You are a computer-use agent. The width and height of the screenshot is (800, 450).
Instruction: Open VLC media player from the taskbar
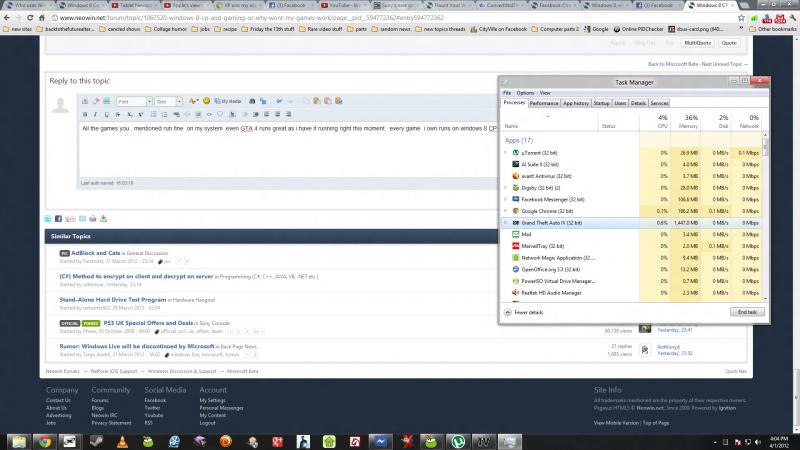(122, 442)
